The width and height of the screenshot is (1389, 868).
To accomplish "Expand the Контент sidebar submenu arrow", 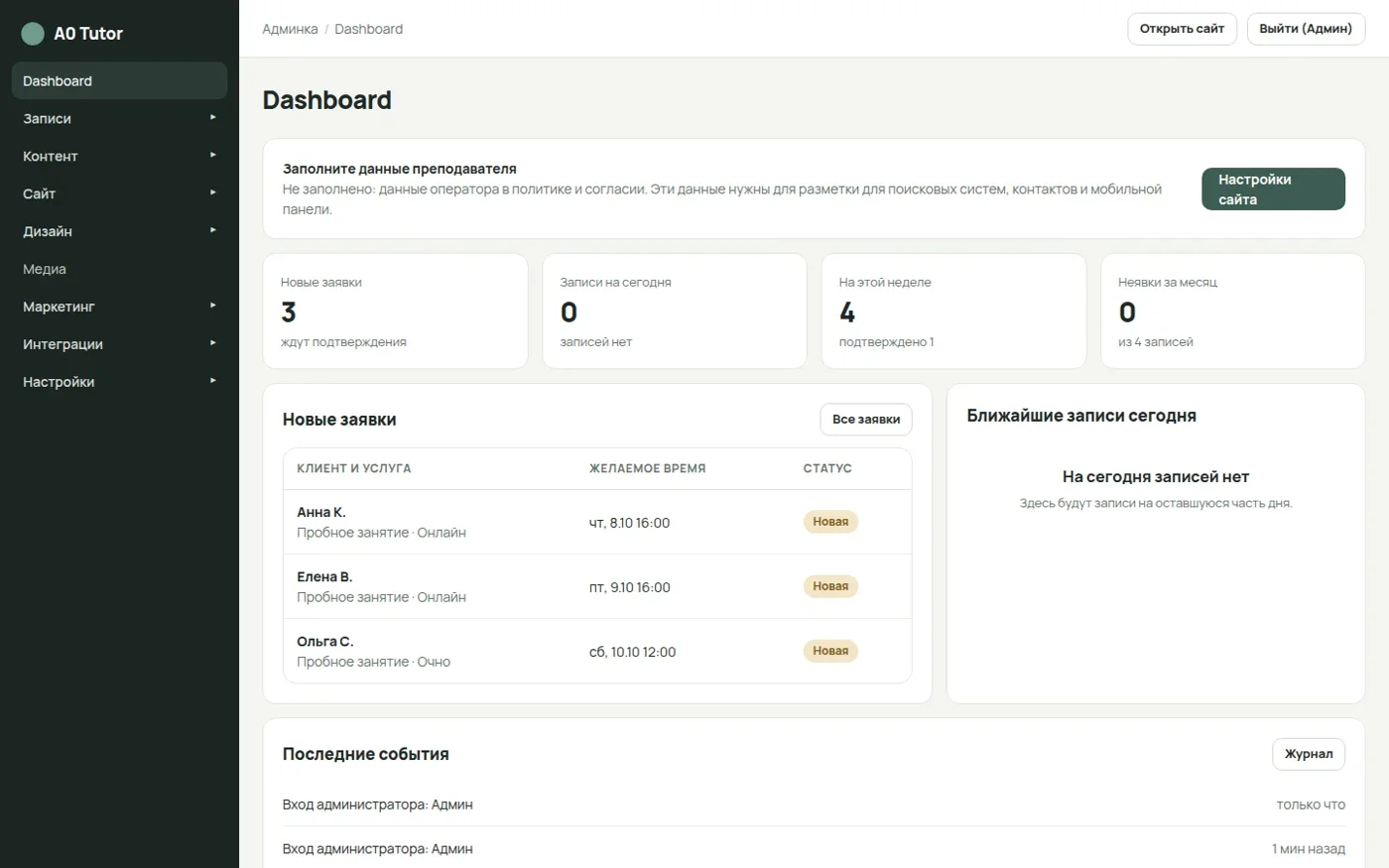I will (x=212, y=156).
